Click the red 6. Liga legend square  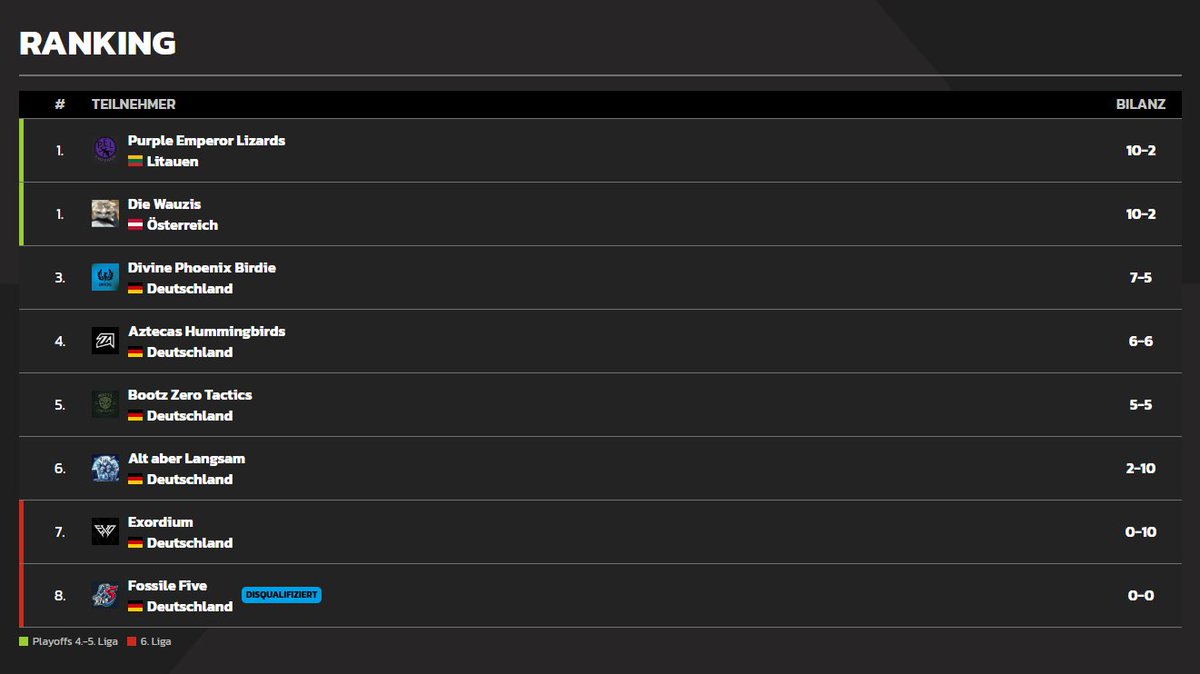(x=131, y=641)
